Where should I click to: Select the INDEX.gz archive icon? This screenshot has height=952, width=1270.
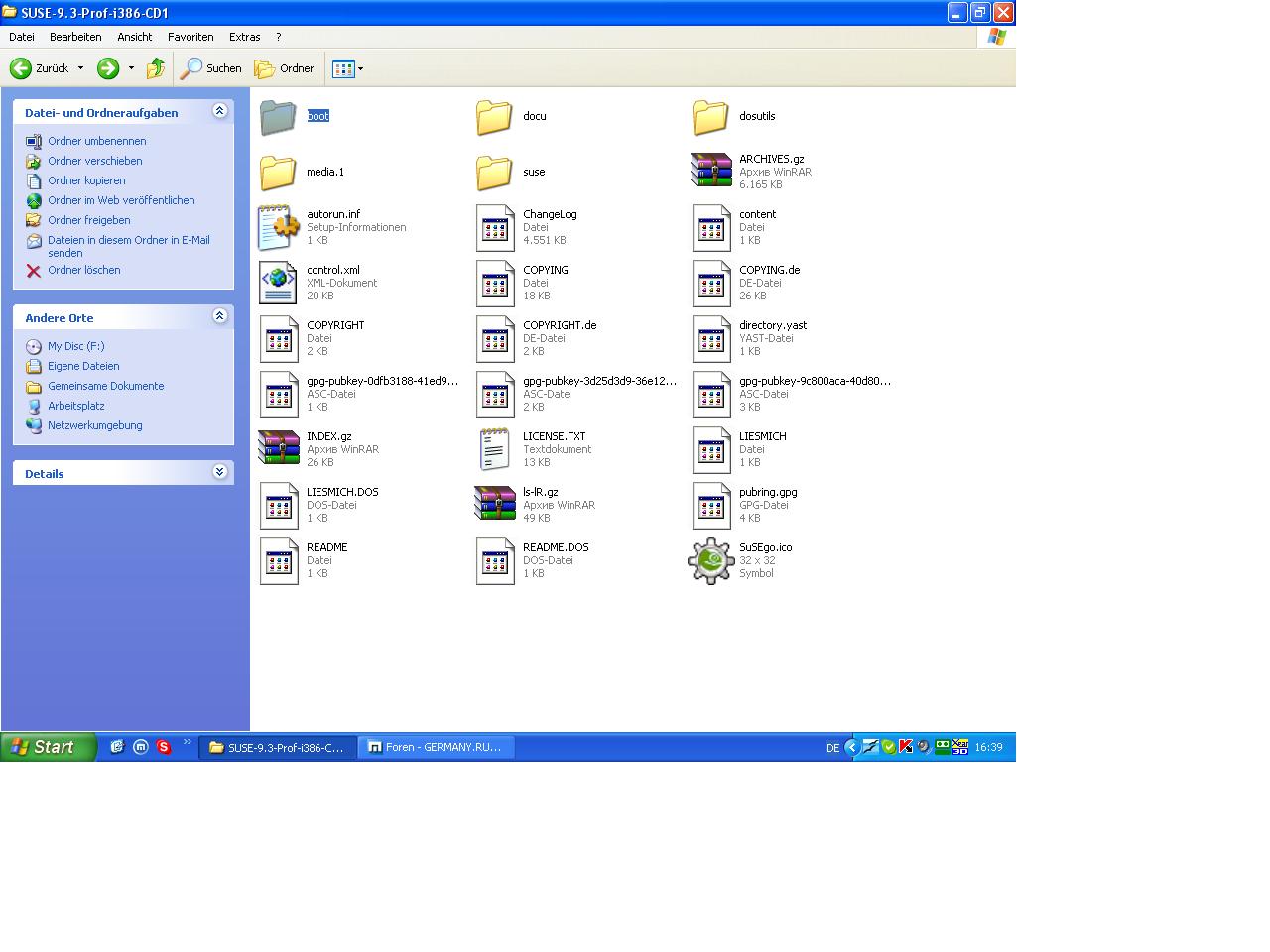pos(278,448)
